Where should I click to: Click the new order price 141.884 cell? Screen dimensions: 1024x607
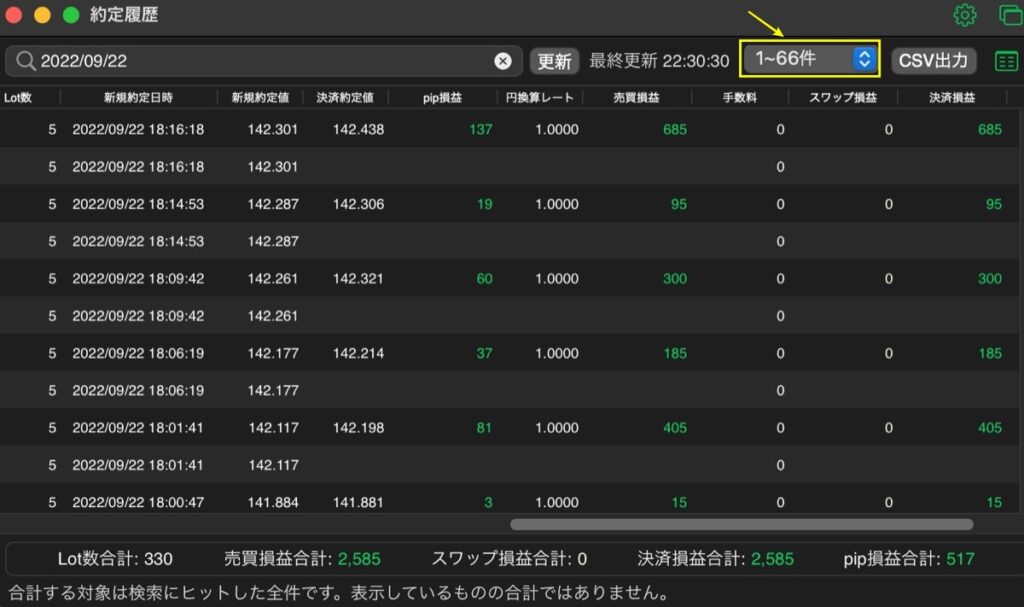click(273, 502)
